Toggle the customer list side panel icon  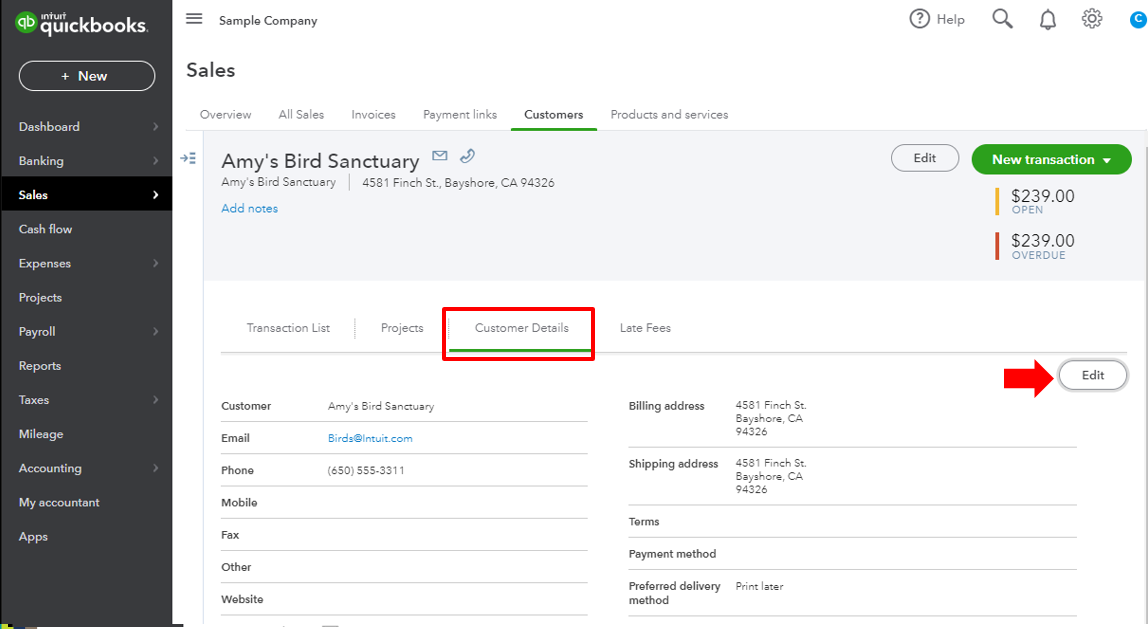click(188, 158)
